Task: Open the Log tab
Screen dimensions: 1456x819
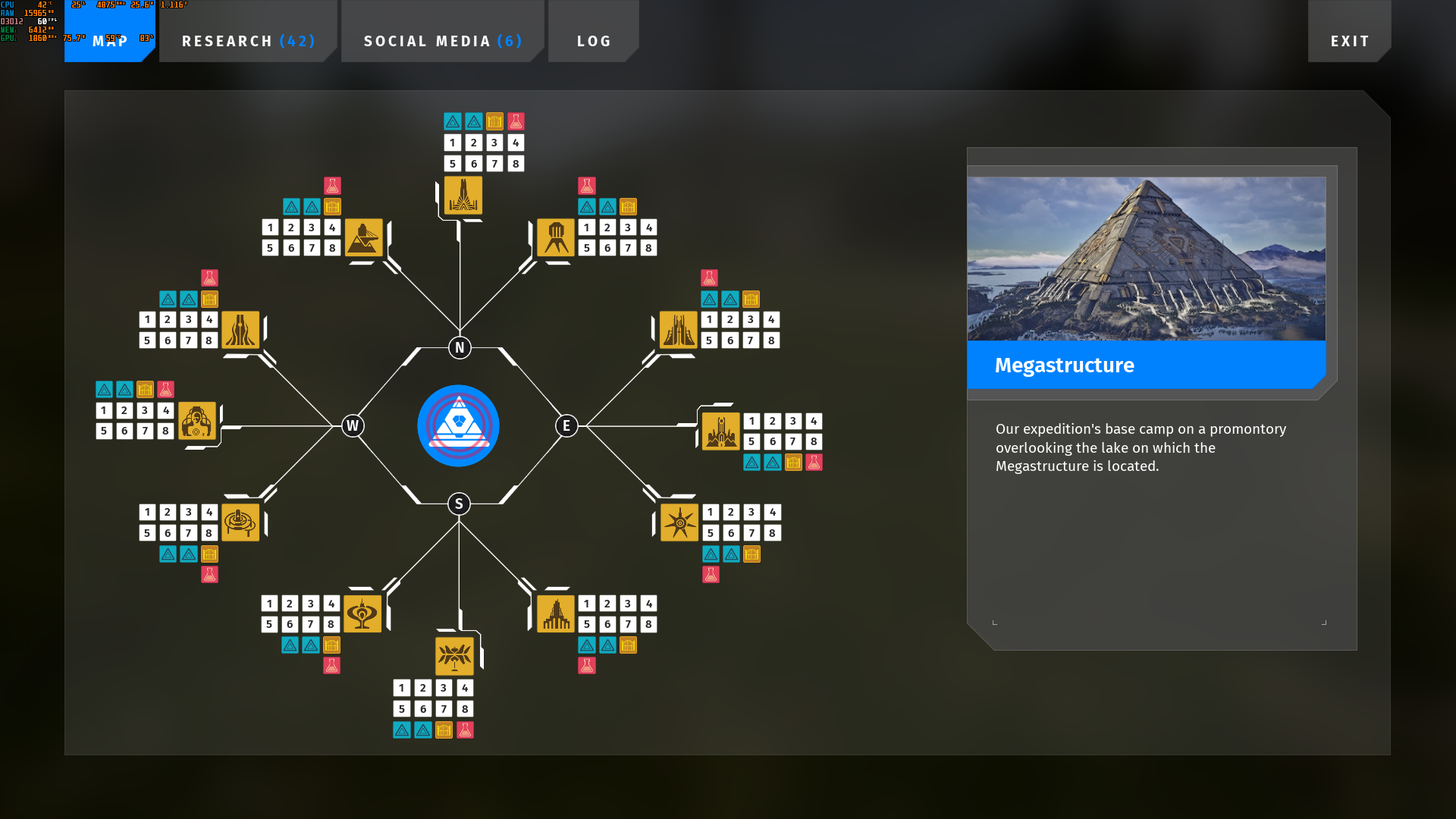Action: pyautogui.click(x=594, y=41)
